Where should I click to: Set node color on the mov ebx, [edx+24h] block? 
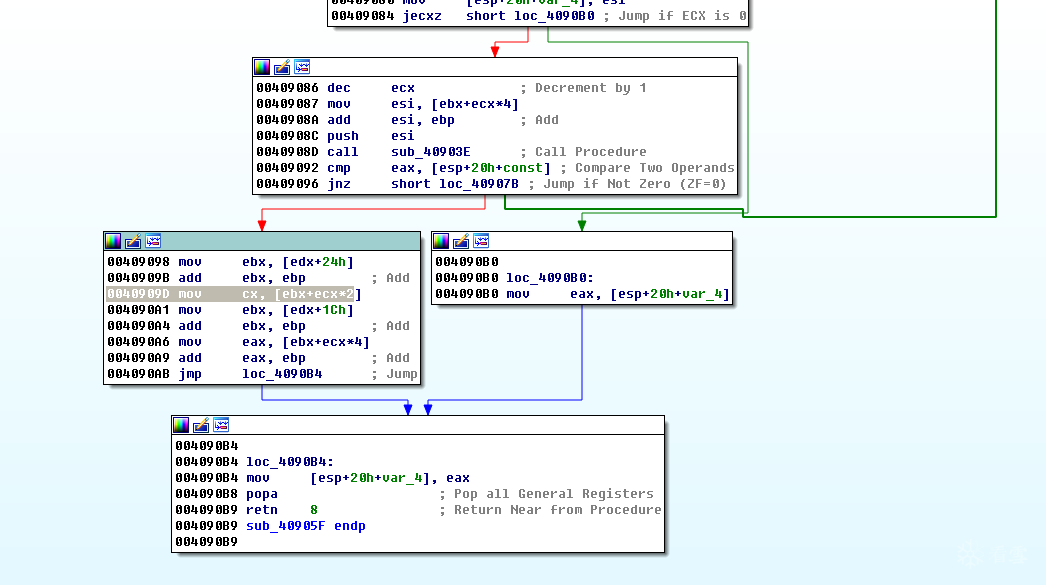[x=113, y=241]
